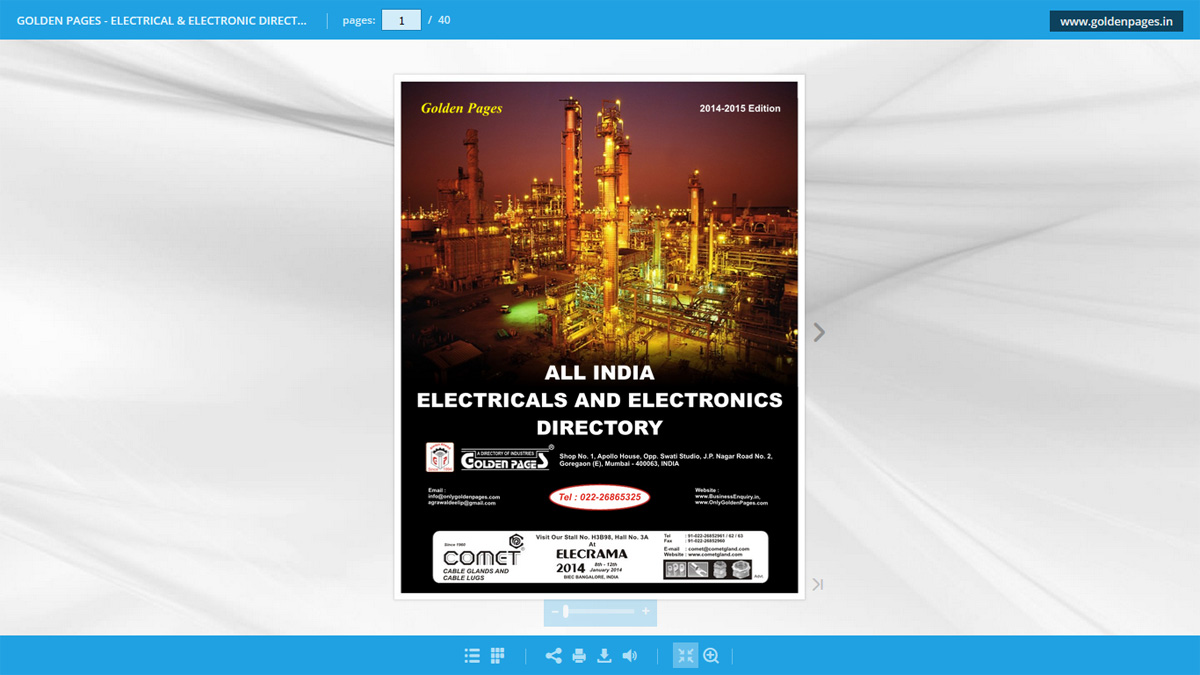The width and height of the screenshot is (1200, 675).
Task: Click the "/ 40" total pages text
Action: (439, 20)
